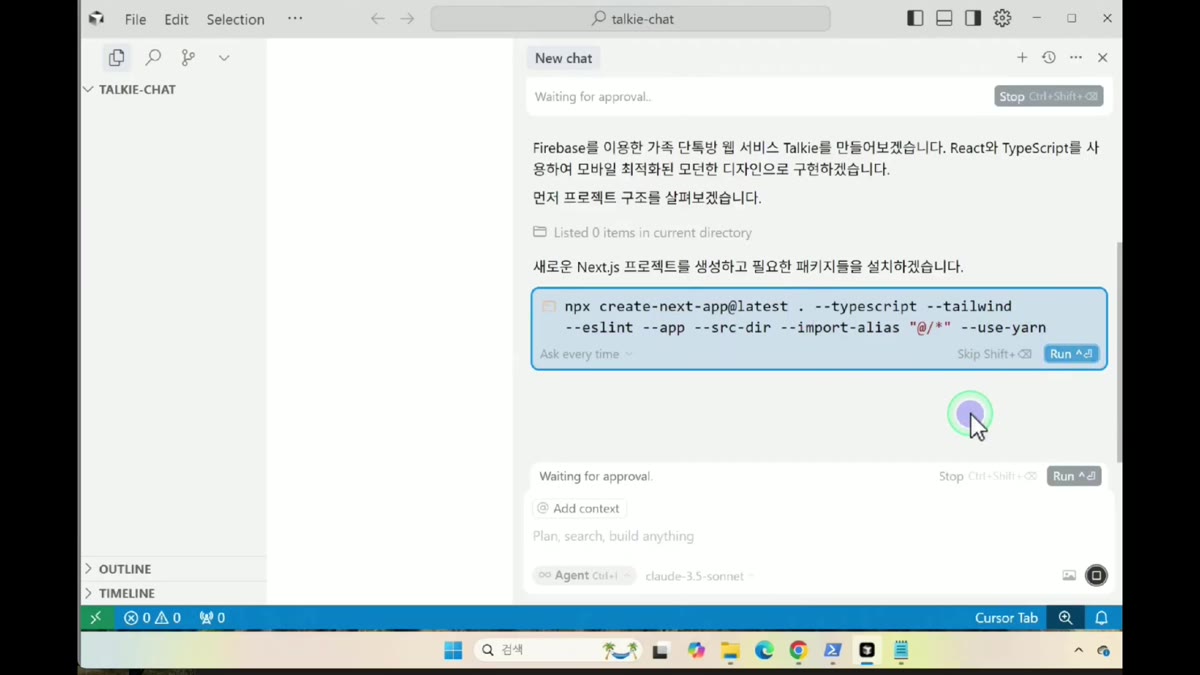Open the Edit menu
Screen dimensions: 1200x675
click(176, 19)
